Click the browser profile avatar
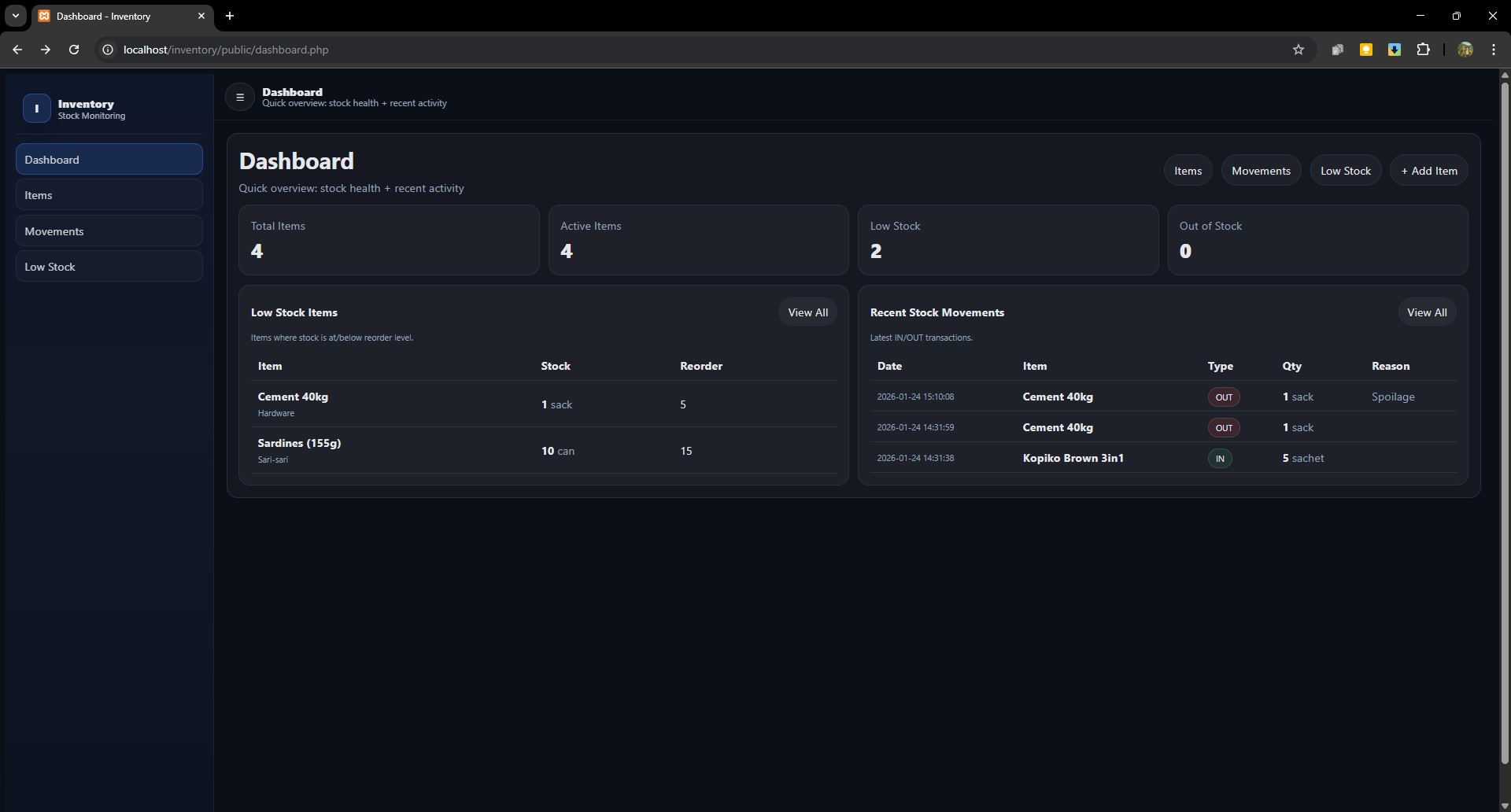Viewport: 1511px width, 812px height. 1465,50
